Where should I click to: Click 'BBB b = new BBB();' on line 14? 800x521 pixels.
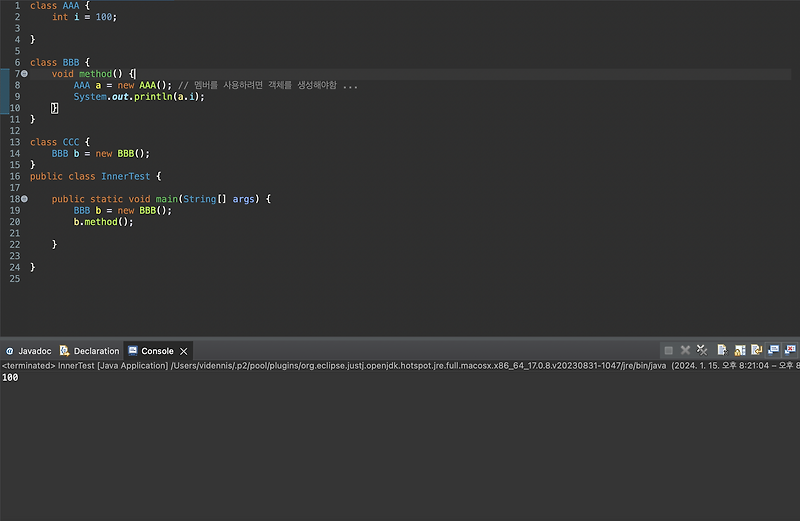click(101, 154)
